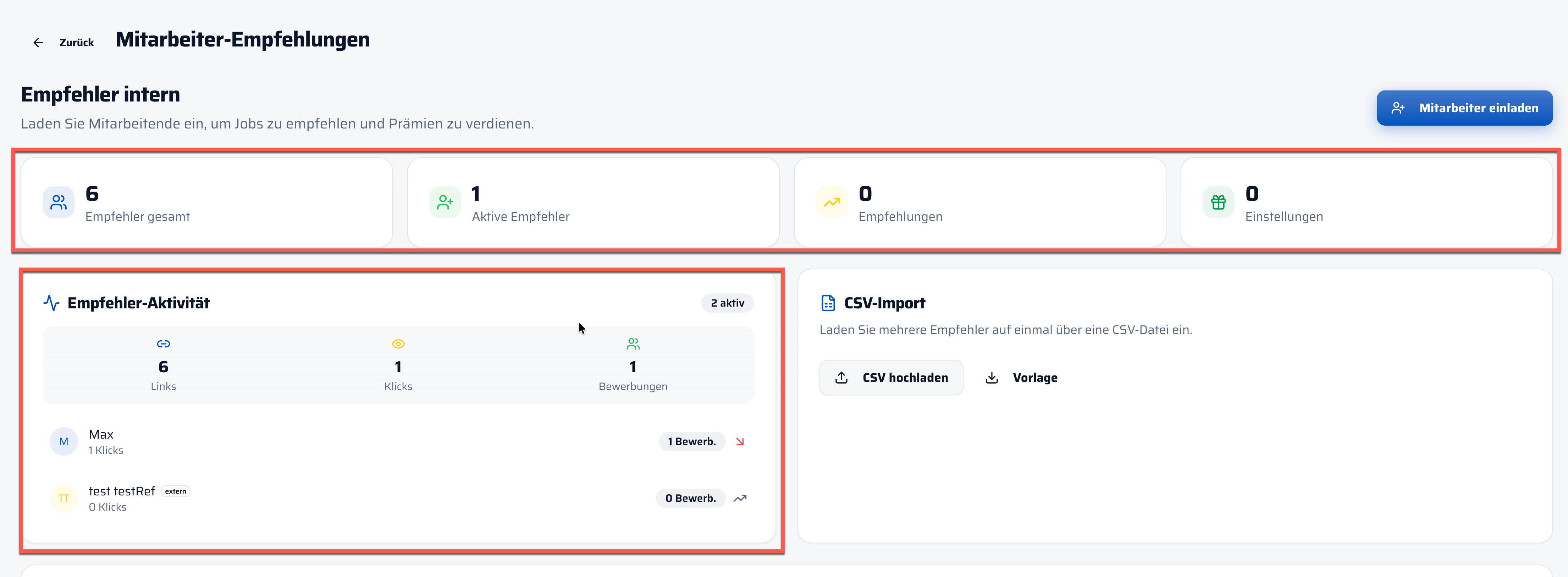Viewport: 1568px width, 577px height.
Task: Click the test testRef name
Action: [122, 491]
